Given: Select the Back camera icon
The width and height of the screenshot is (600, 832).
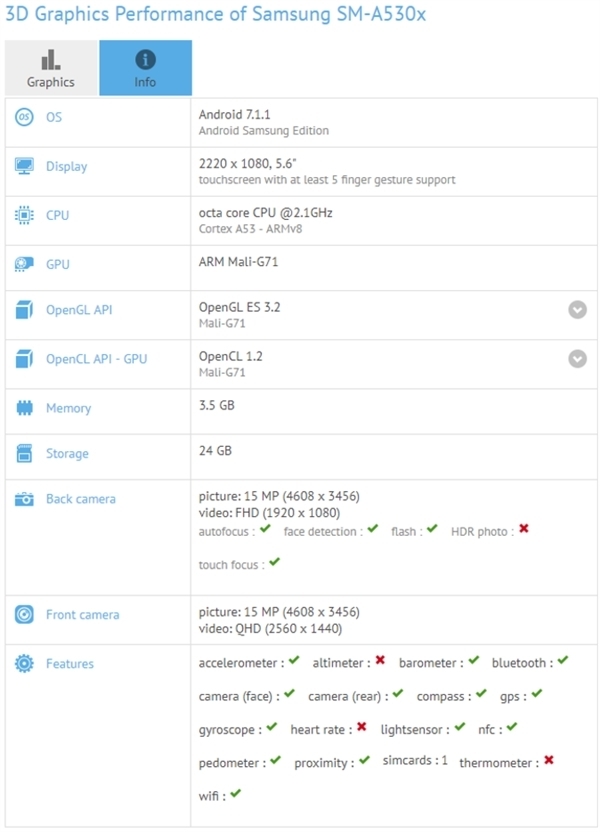Looking at the screenshot, I should [22, 499].
